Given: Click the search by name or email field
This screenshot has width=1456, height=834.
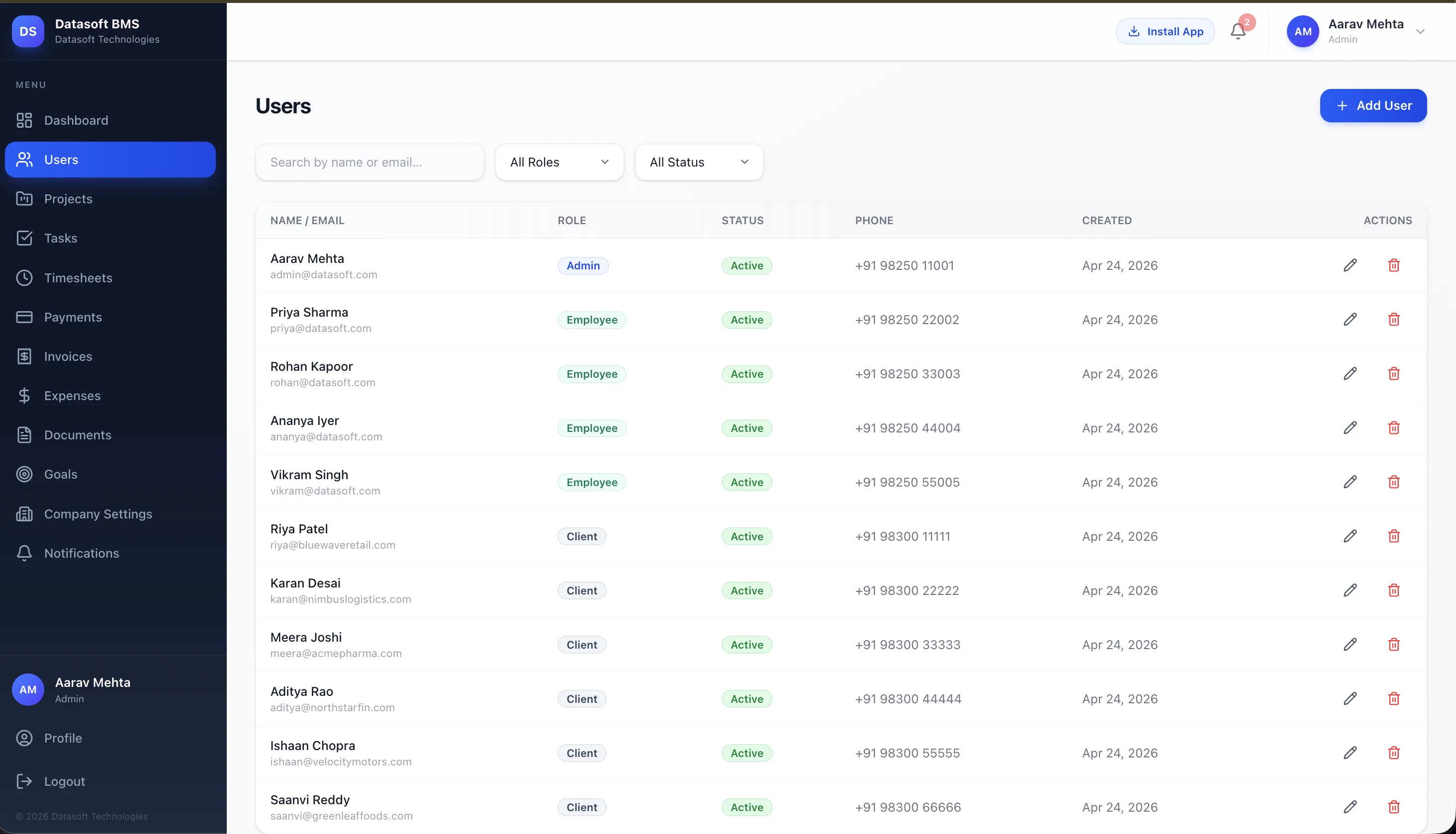Looking at the screenshot, I should 369,162.
